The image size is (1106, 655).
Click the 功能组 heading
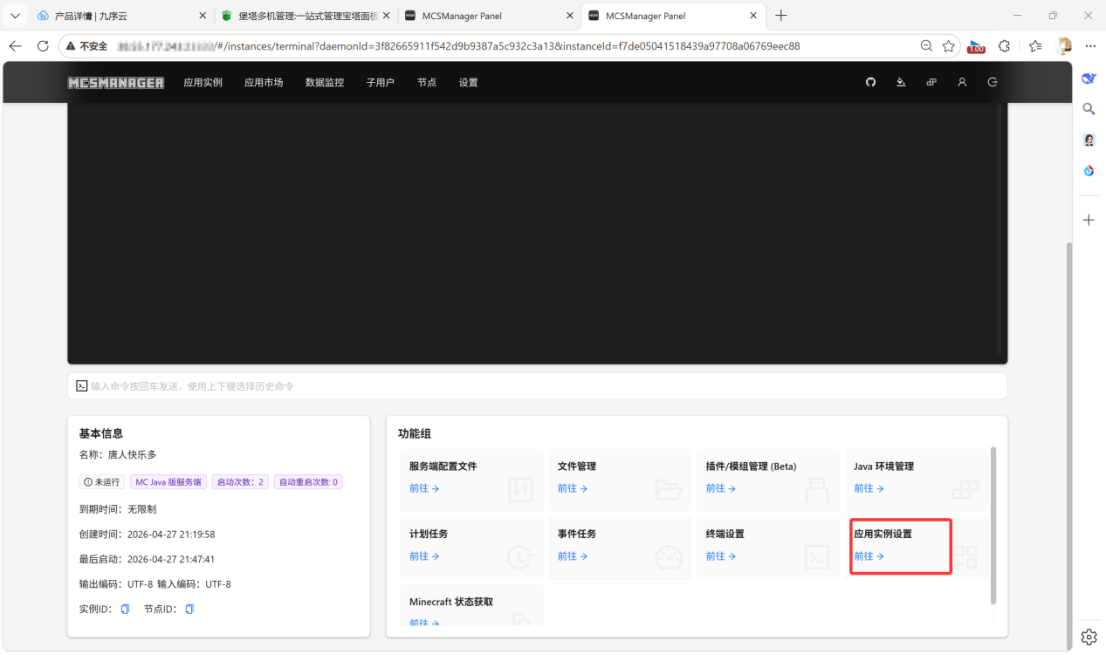[x=414, y=434]
